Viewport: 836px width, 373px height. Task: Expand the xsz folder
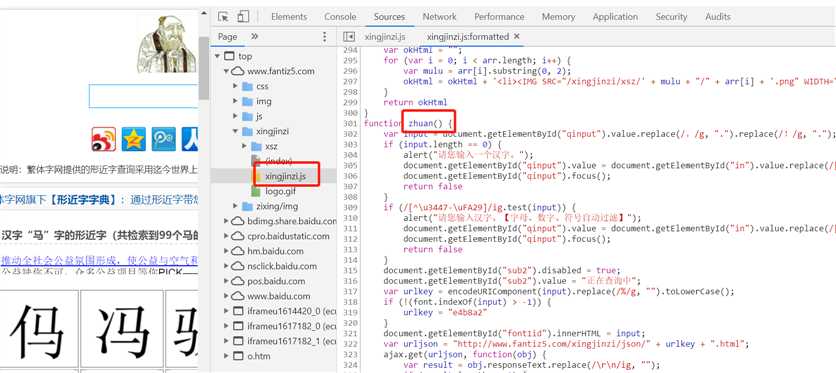click(x=245, y=146)
